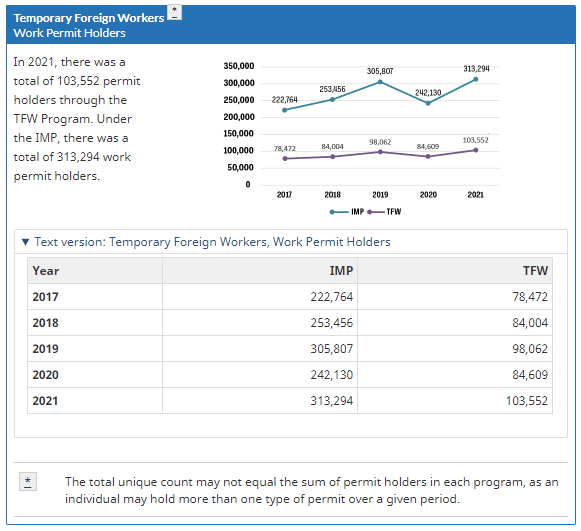
Task: Click the 2021 IMP data point 313,294
Action: pos(476,79)
